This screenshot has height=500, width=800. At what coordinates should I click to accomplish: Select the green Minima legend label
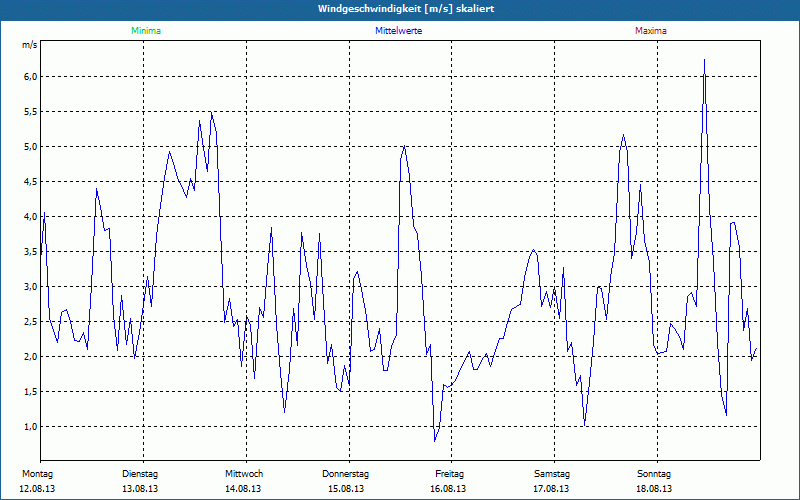click(146, 31)
